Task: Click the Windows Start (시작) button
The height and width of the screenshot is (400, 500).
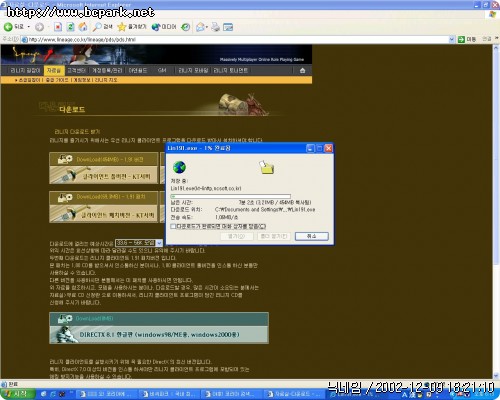Action: (17, 394)
